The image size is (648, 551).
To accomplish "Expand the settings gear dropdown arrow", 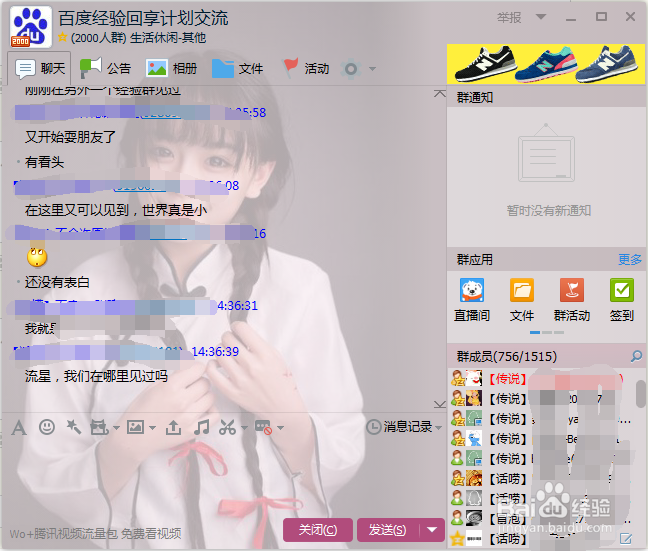I will point(372,69).
